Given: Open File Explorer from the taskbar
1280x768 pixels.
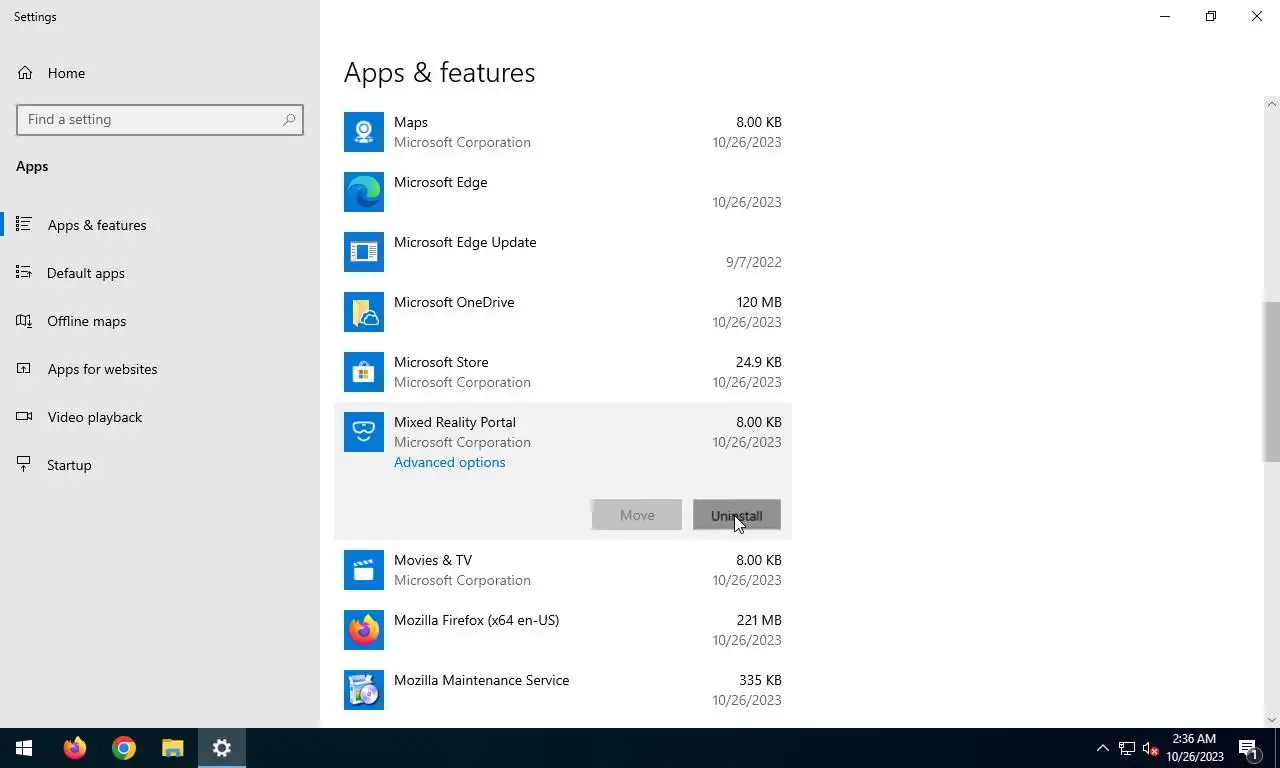Looking at the screenshot, I should [x=173, y=748].
